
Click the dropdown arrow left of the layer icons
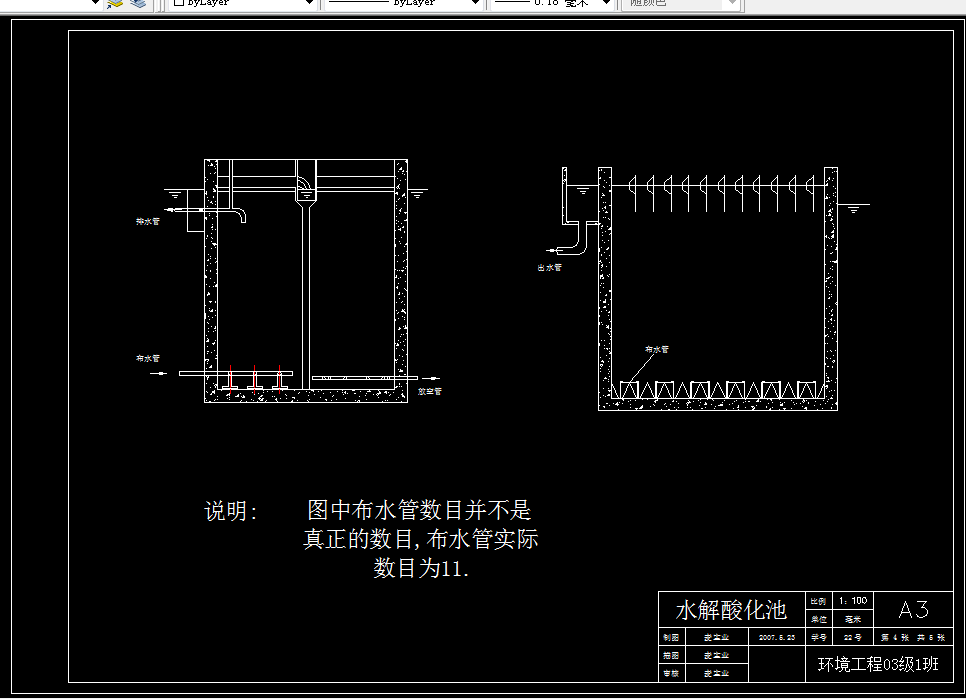[x=95, y=2]
